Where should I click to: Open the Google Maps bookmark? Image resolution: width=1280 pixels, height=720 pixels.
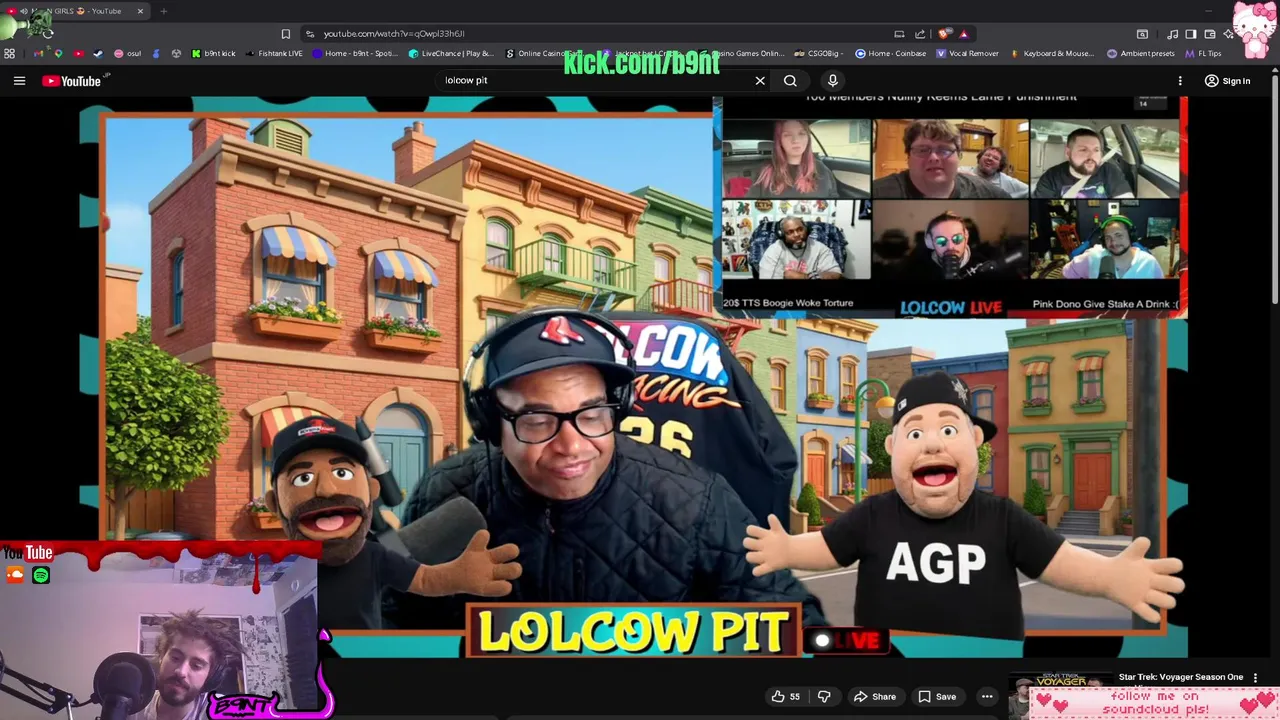pyautogui.click(x=58, y=53)
